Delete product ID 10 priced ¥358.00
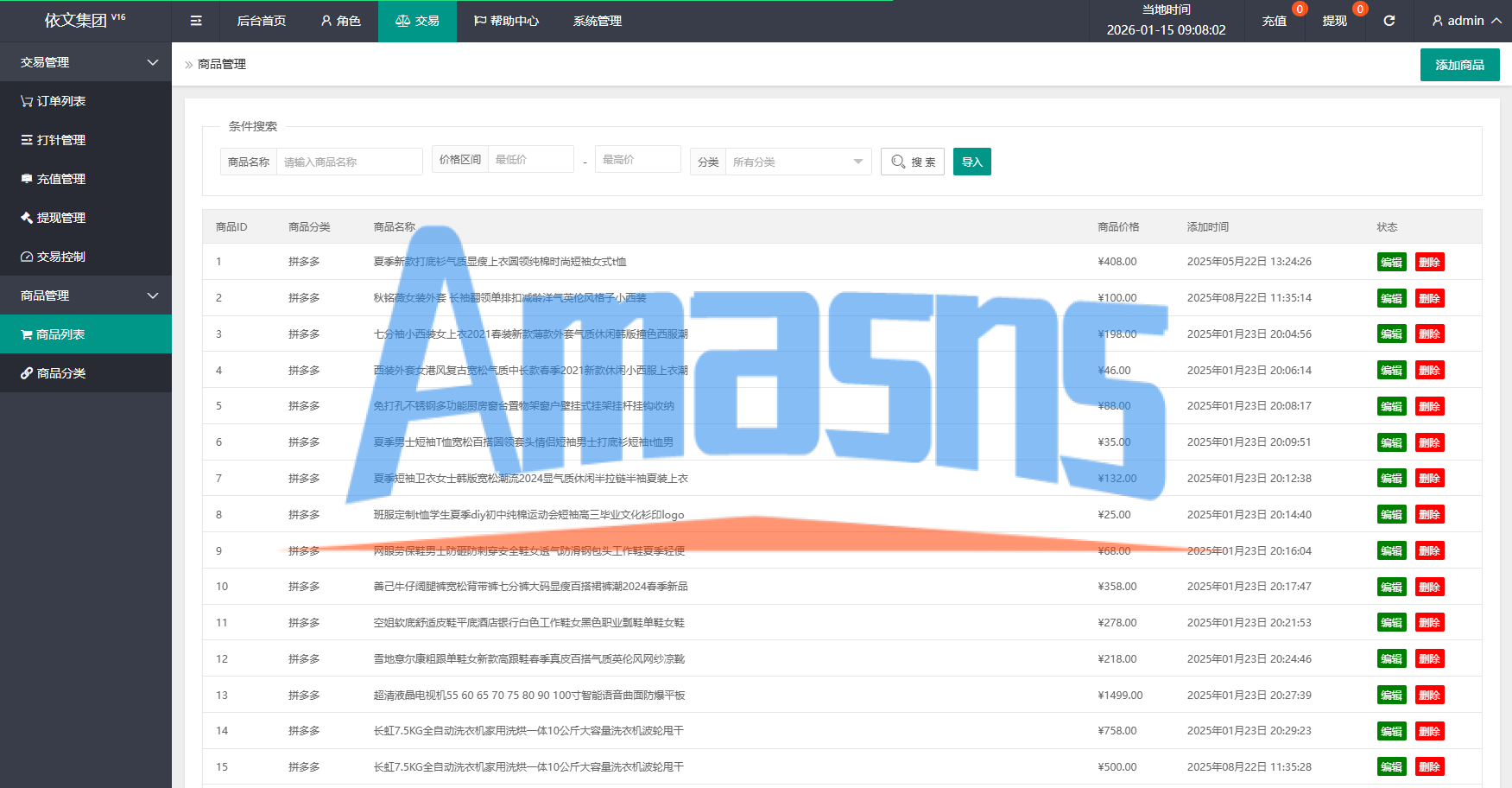The image size is (1512, 788). [x=1430, y=587]
